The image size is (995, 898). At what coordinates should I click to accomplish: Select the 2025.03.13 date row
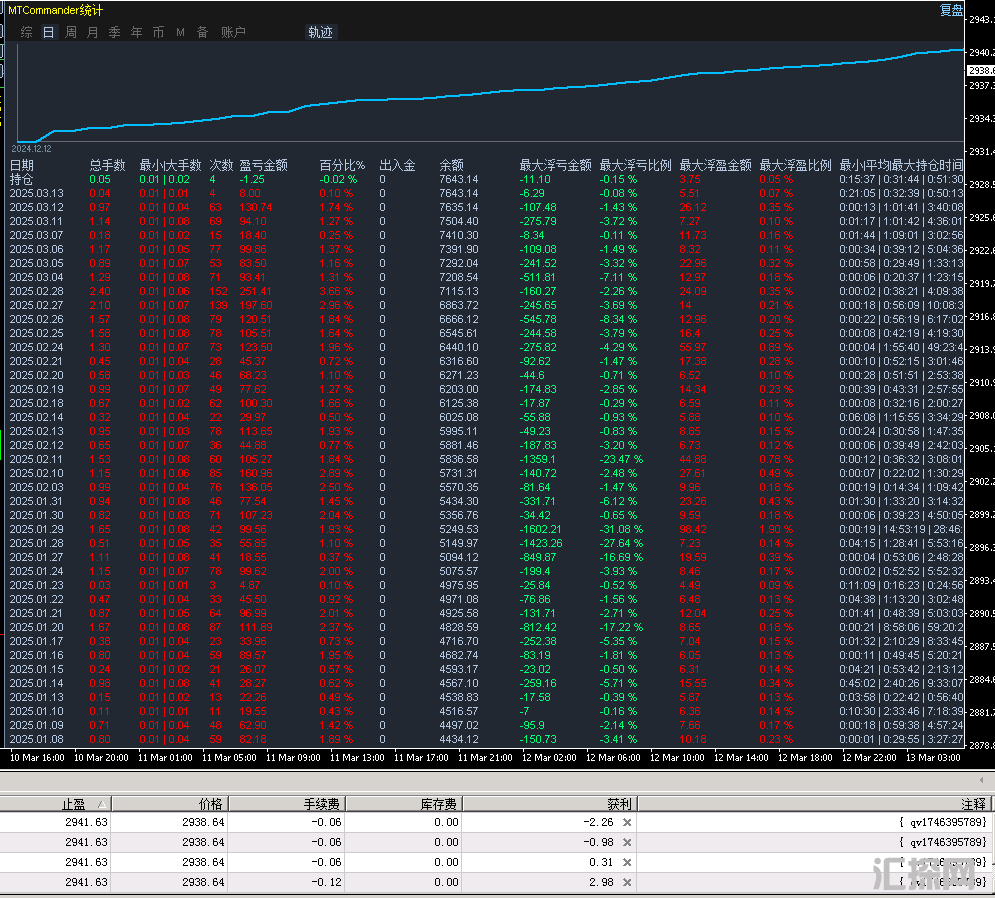(x=487, y=194)
